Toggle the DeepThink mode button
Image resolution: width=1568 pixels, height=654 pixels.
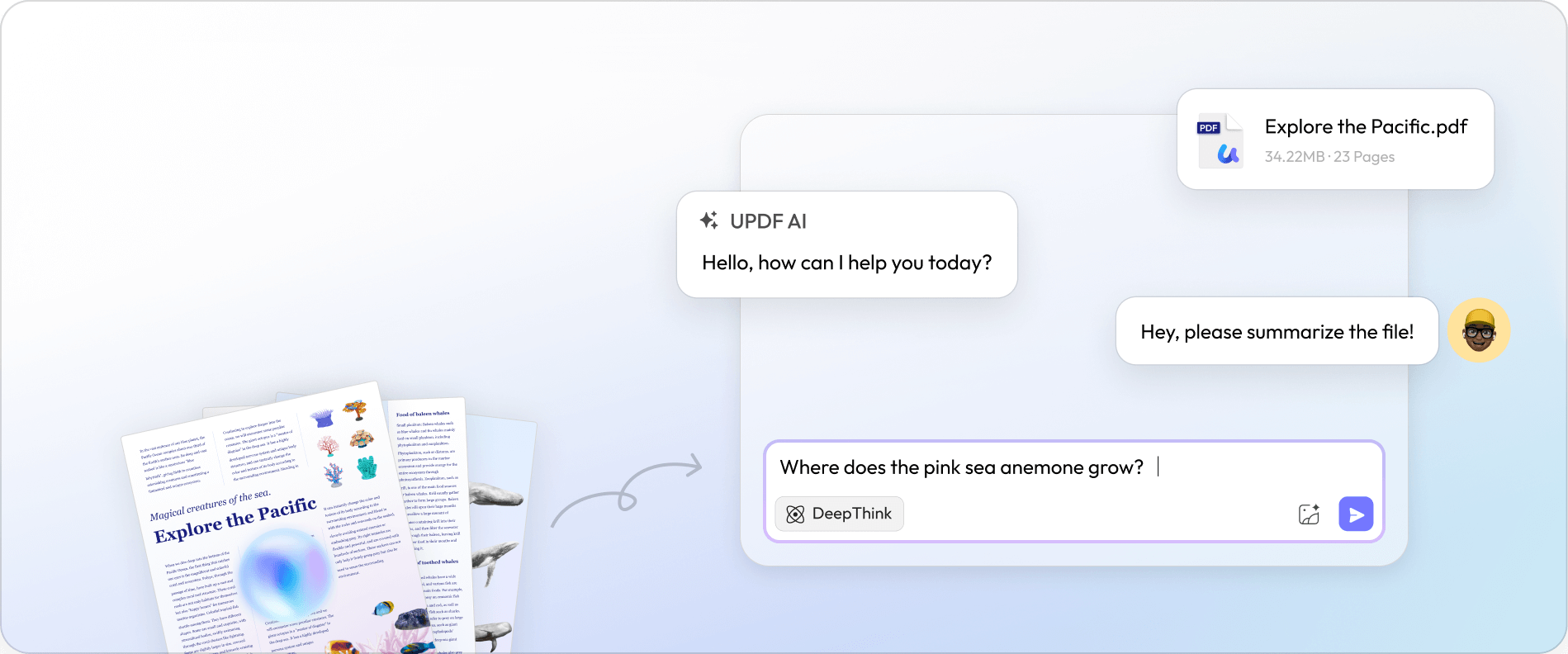839,514
